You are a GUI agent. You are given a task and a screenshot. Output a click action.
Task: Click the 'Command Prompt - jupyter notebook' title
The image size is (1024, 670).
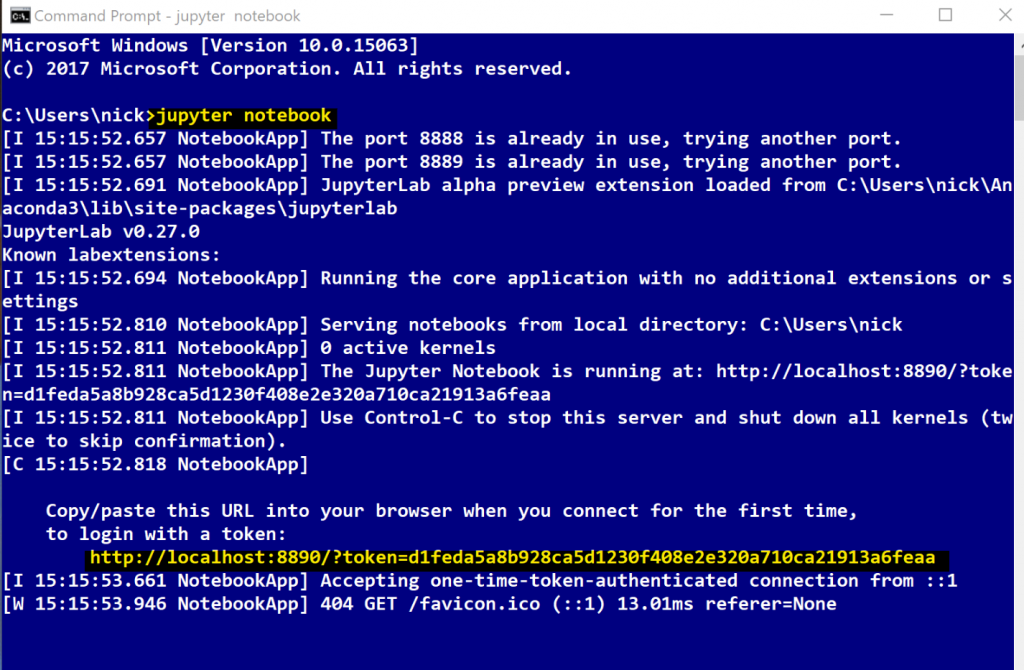pos(167,16)
